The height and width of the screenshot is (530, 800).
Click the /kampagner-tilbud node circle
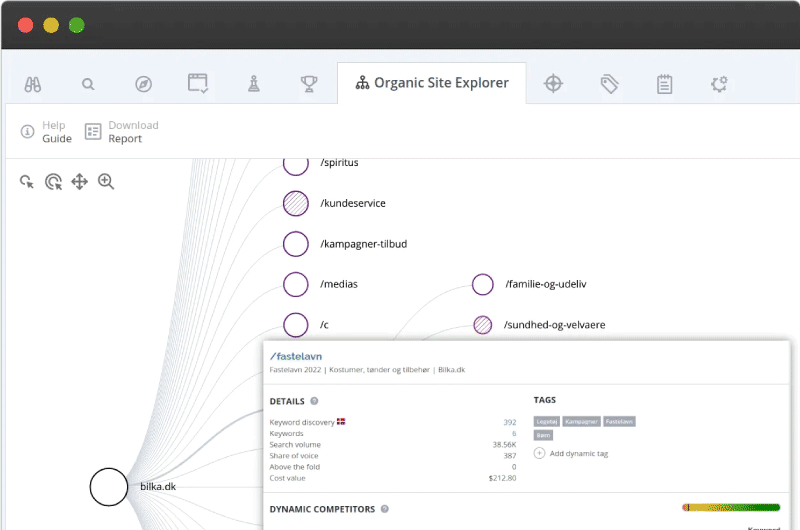coord(296,244)
